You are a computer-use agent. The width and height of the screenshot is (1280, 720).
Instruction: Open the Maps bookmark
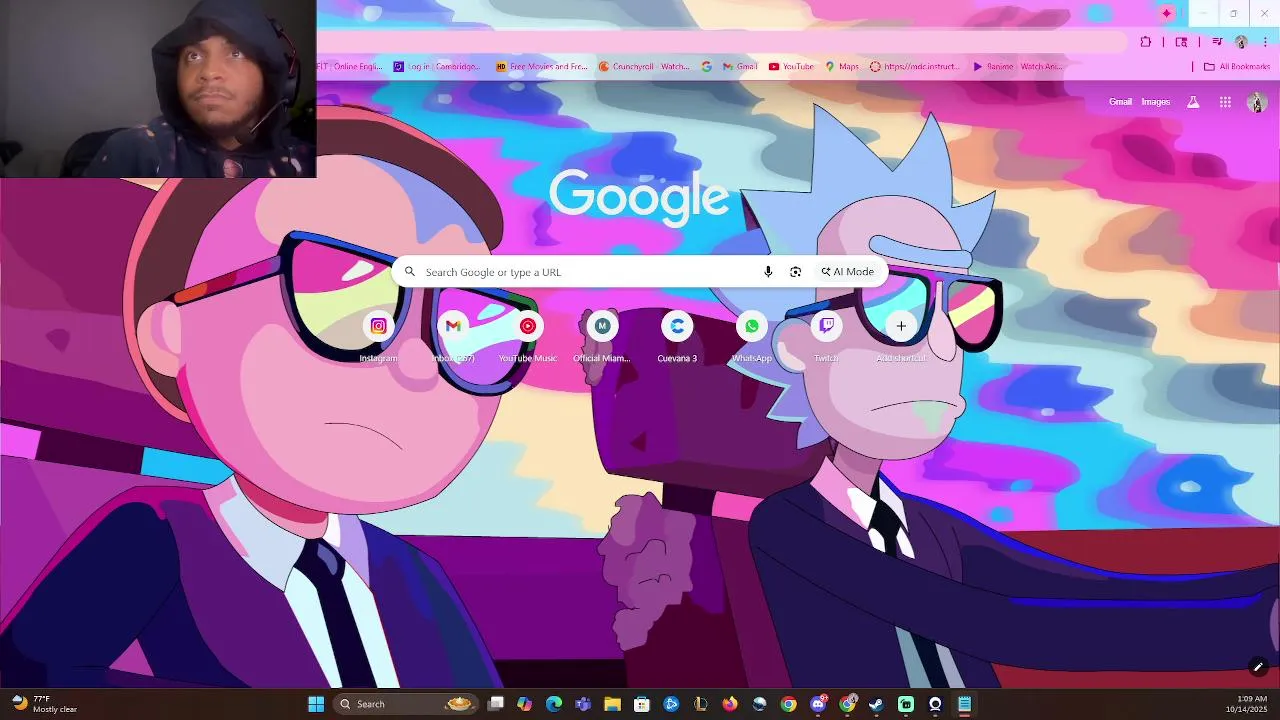(842, 67)
